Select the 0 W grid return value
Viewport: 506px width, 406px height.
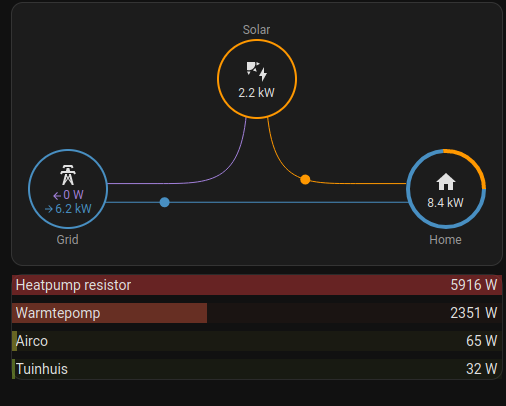coord(73,195)
